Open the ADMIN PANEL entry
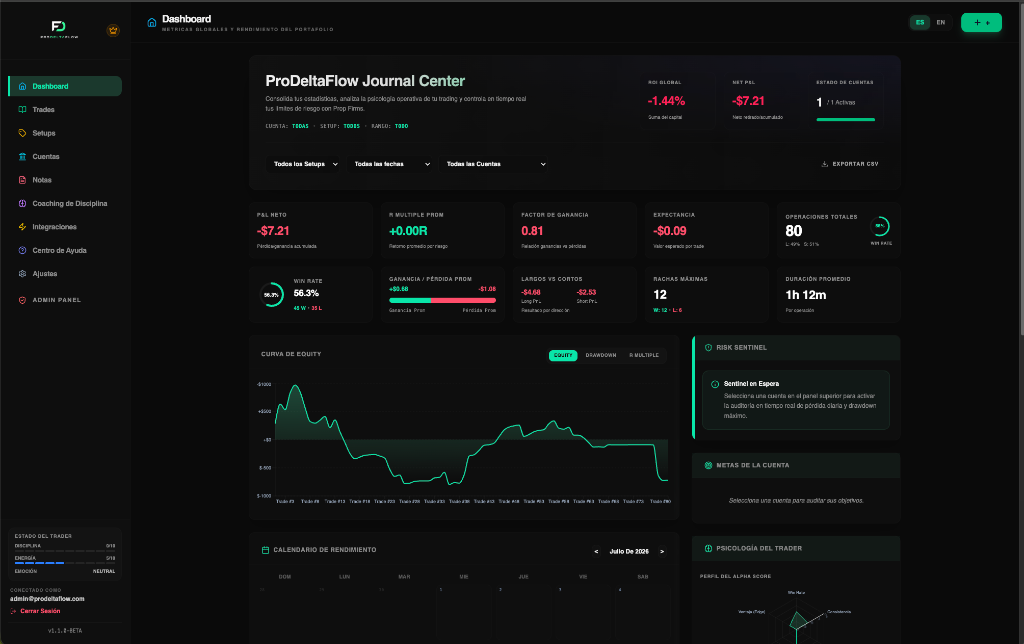The height and width of the screenshot is (644, 1024). [x=65, y=300]
